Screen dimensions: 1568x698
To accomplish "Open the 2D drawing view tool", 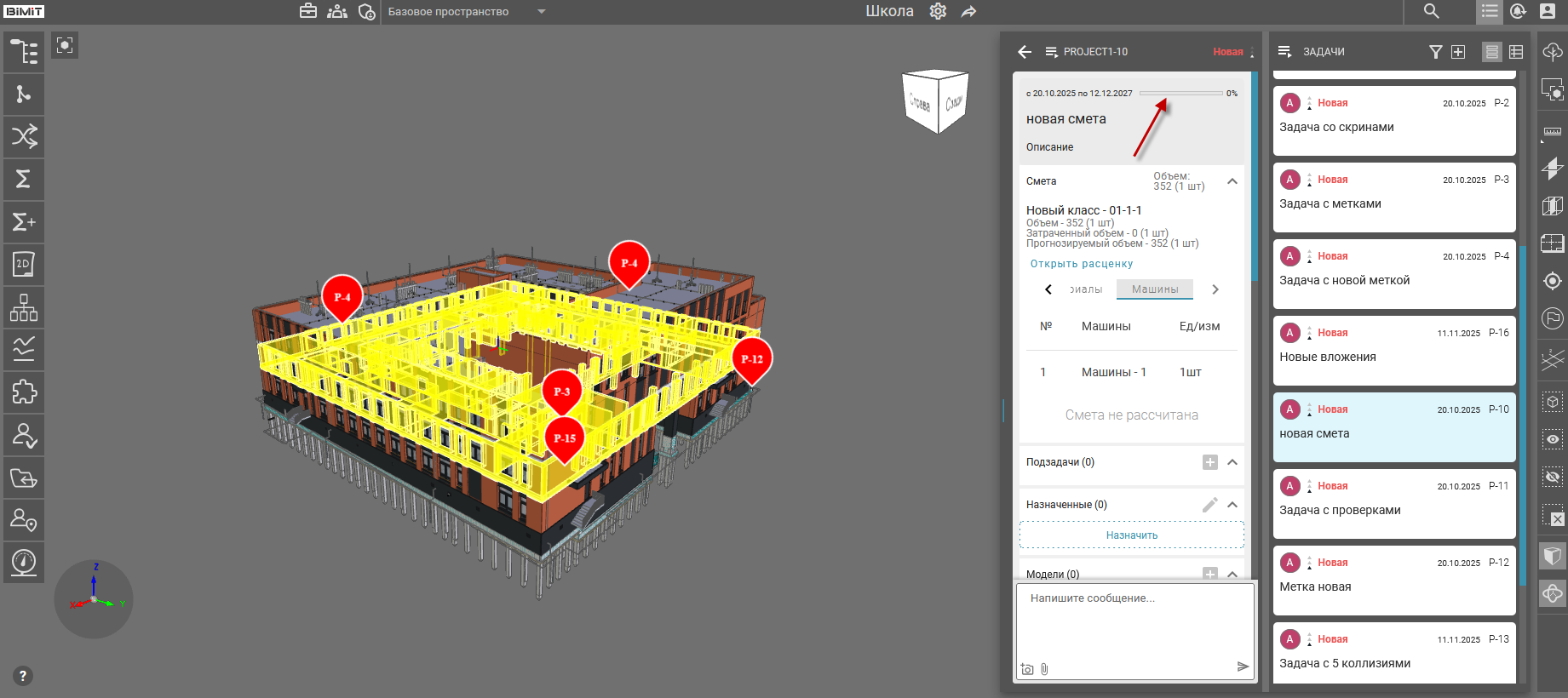I will (24, 265).
